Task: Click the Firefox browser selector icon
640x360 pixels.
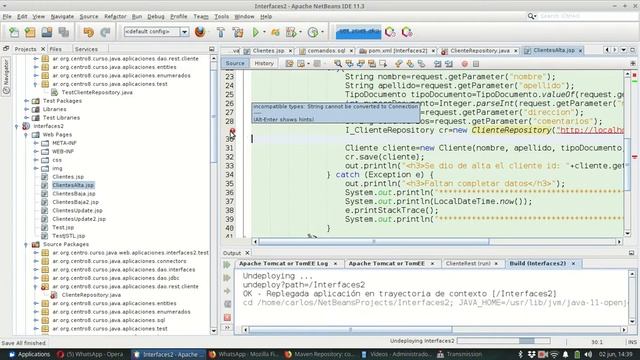Action: [x=200, y=32]
